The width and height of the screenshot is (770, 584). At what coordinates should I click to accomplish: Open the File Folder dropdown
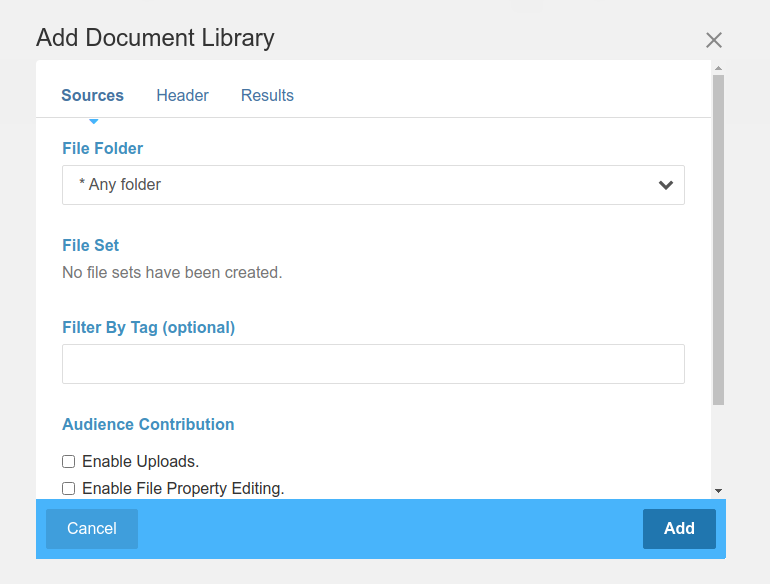coord(373,185)
